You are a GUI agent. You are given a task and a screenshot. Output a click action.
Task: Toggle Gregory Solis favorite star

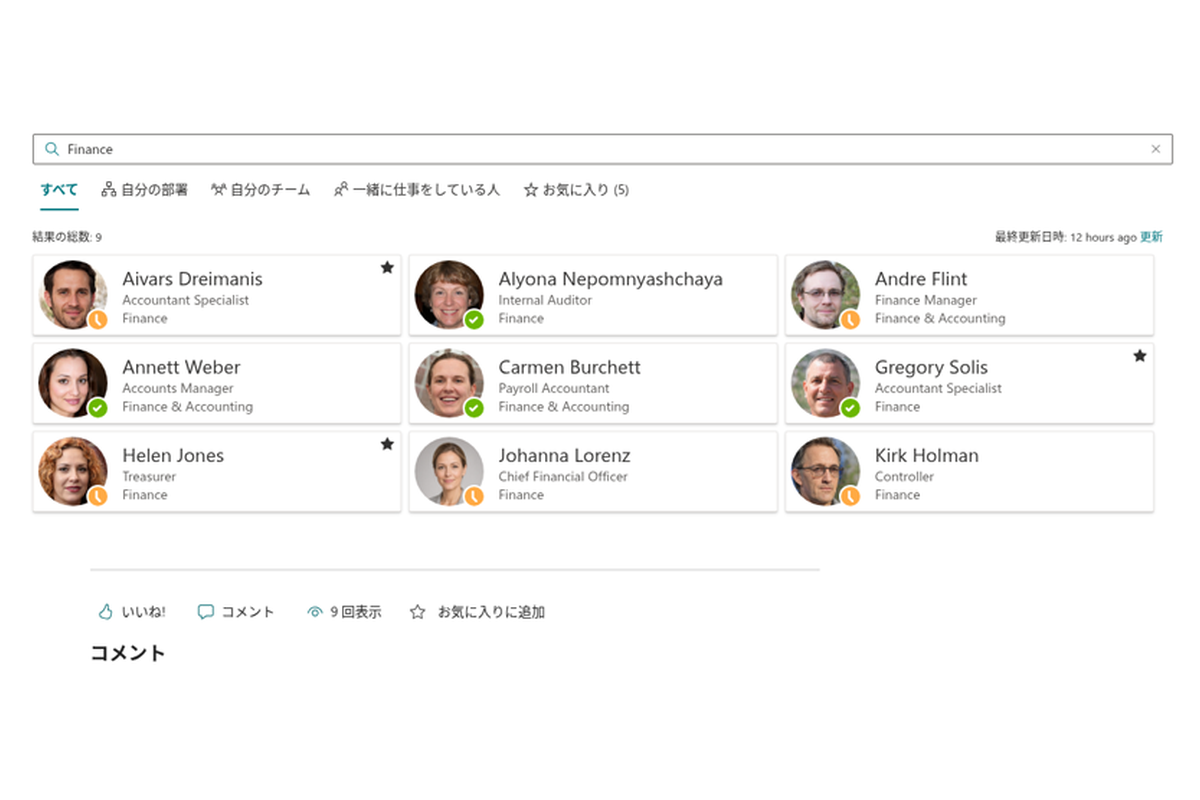click(x=1139, y=355)
